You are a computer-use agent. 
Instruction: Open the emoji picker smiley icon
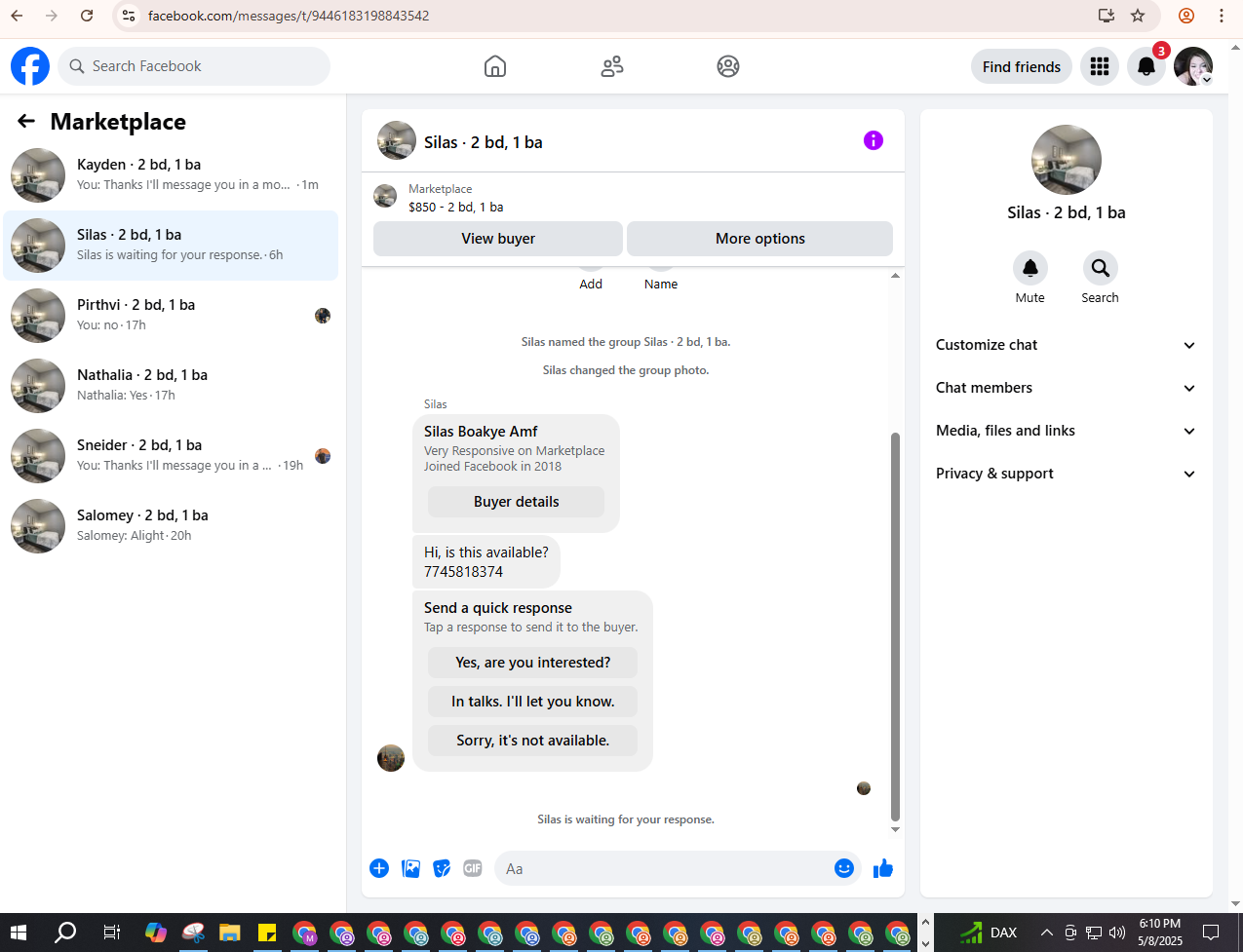[844, 868]
